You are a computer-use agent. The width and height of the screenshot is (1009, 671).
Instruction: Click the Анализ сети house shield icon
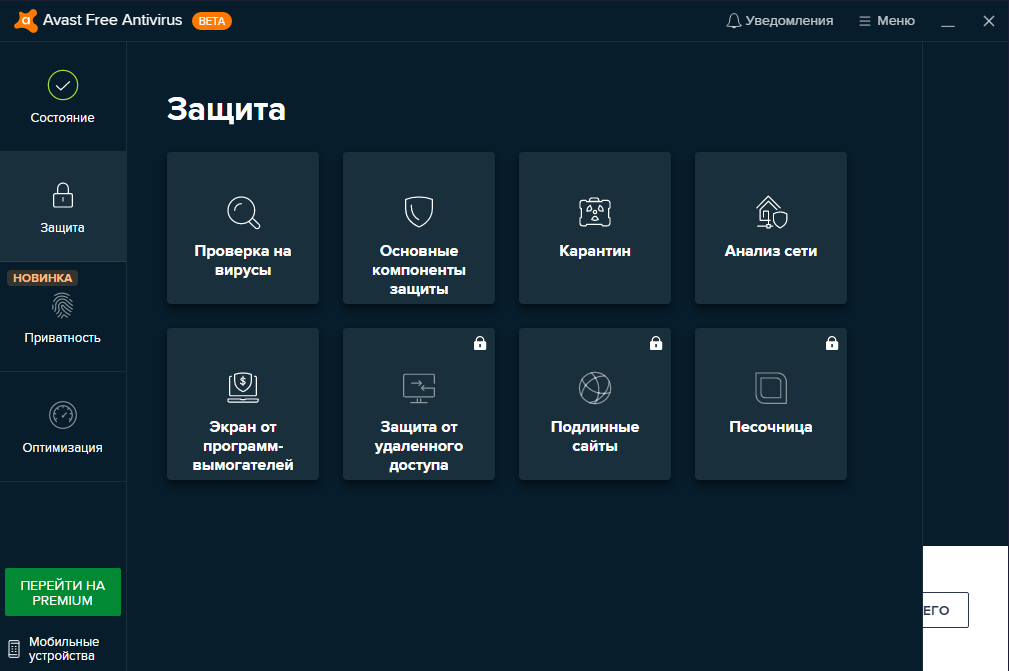pos(771,212)
